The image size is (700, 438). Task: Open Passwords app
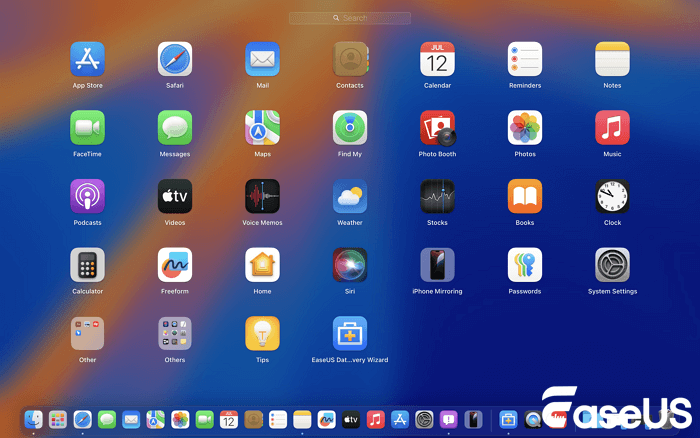(x=525, y=265)
